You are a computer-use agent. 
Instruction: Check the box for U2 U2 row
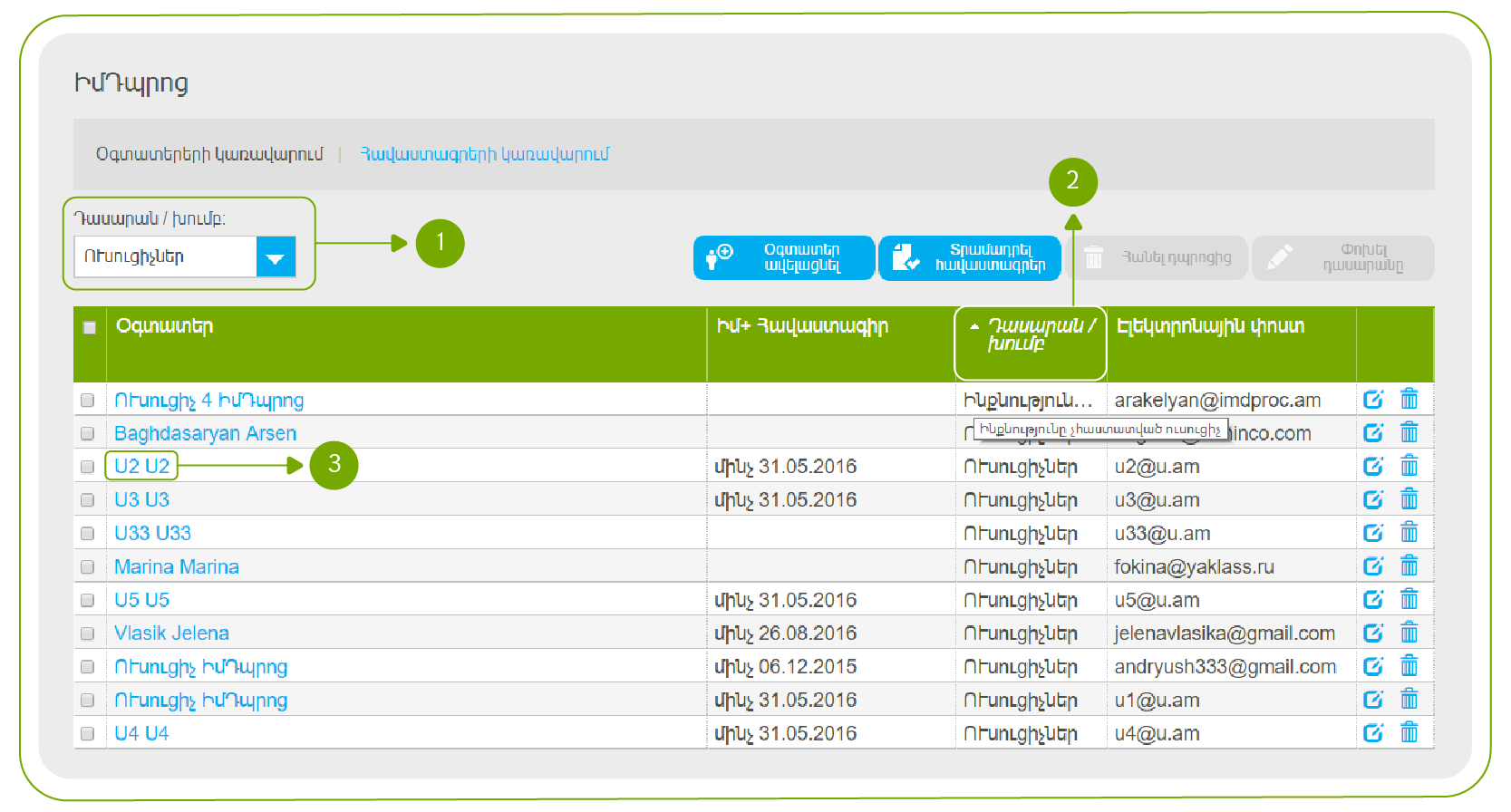[x=88, y=467]
